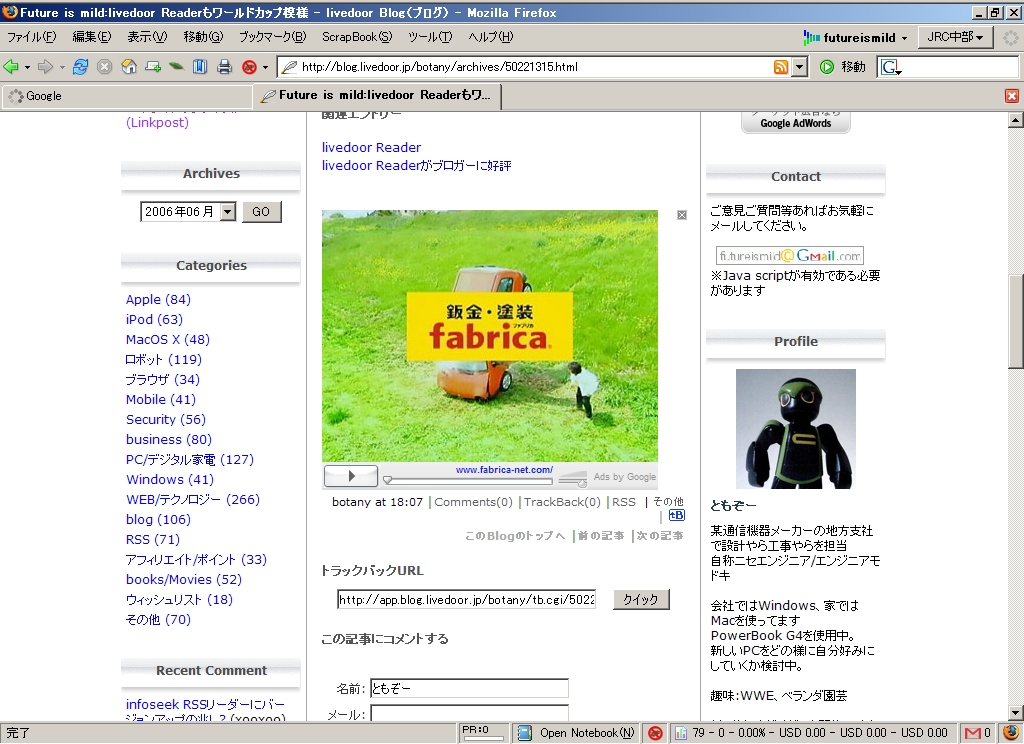This screenshot has height=744, width=1024.
Task: Click the Archives GO button
Action: click(261, 212)
